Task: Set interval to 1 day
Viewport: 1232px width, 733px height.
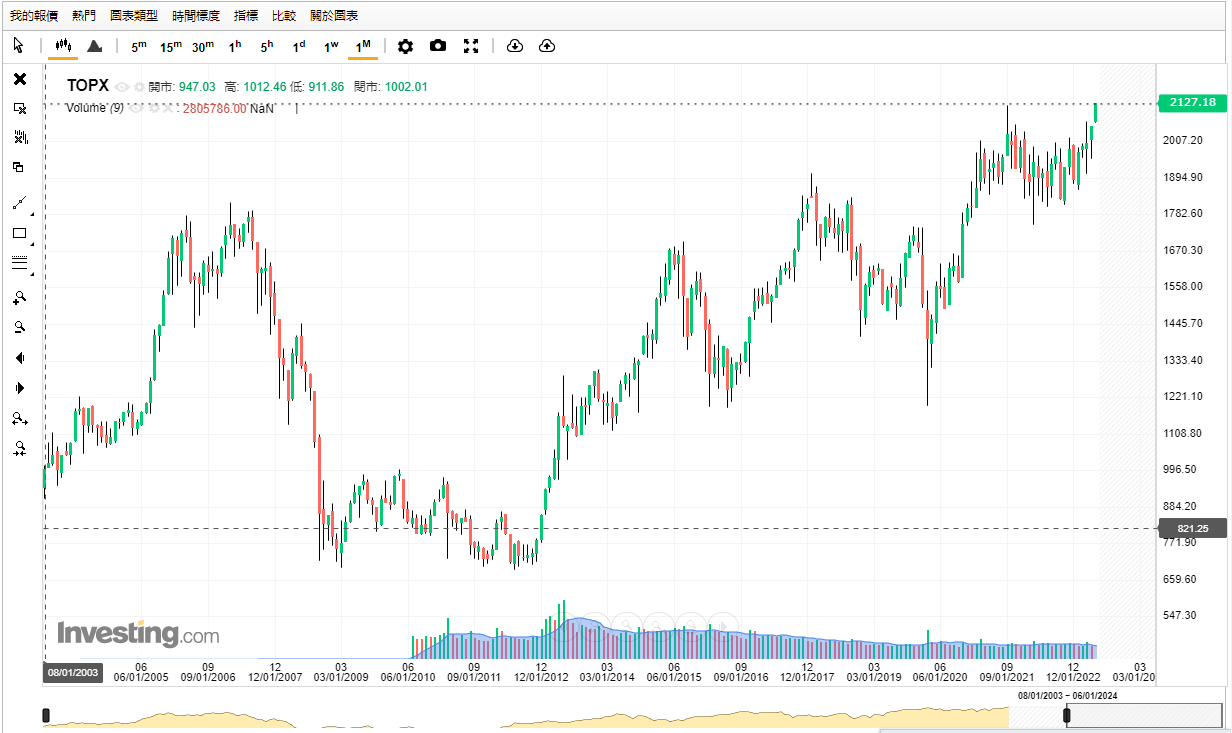Action: pyautogui.click(x=299, y=46)
